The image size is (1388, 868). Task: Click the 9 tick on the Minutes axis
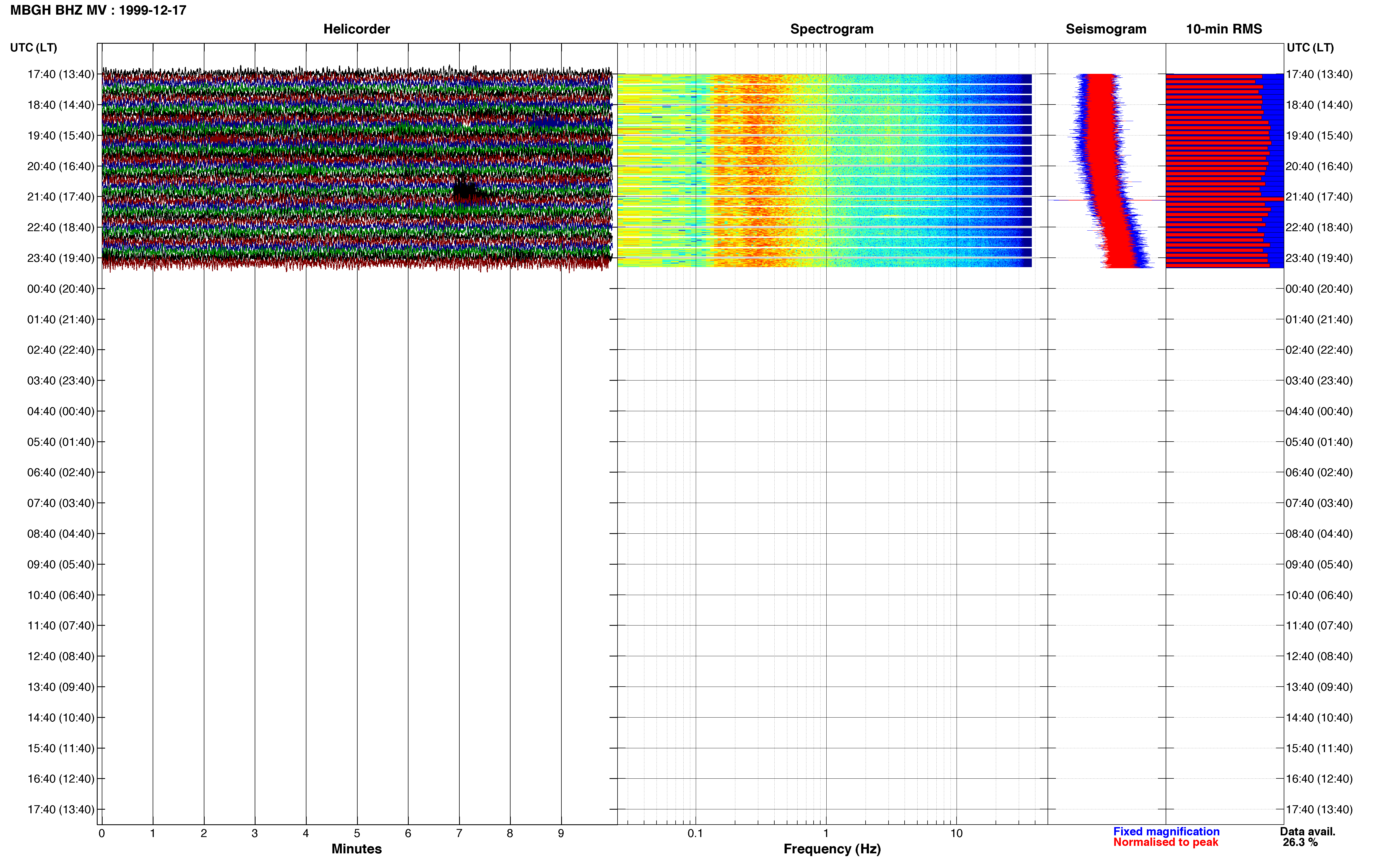click(x=561, y=833)
